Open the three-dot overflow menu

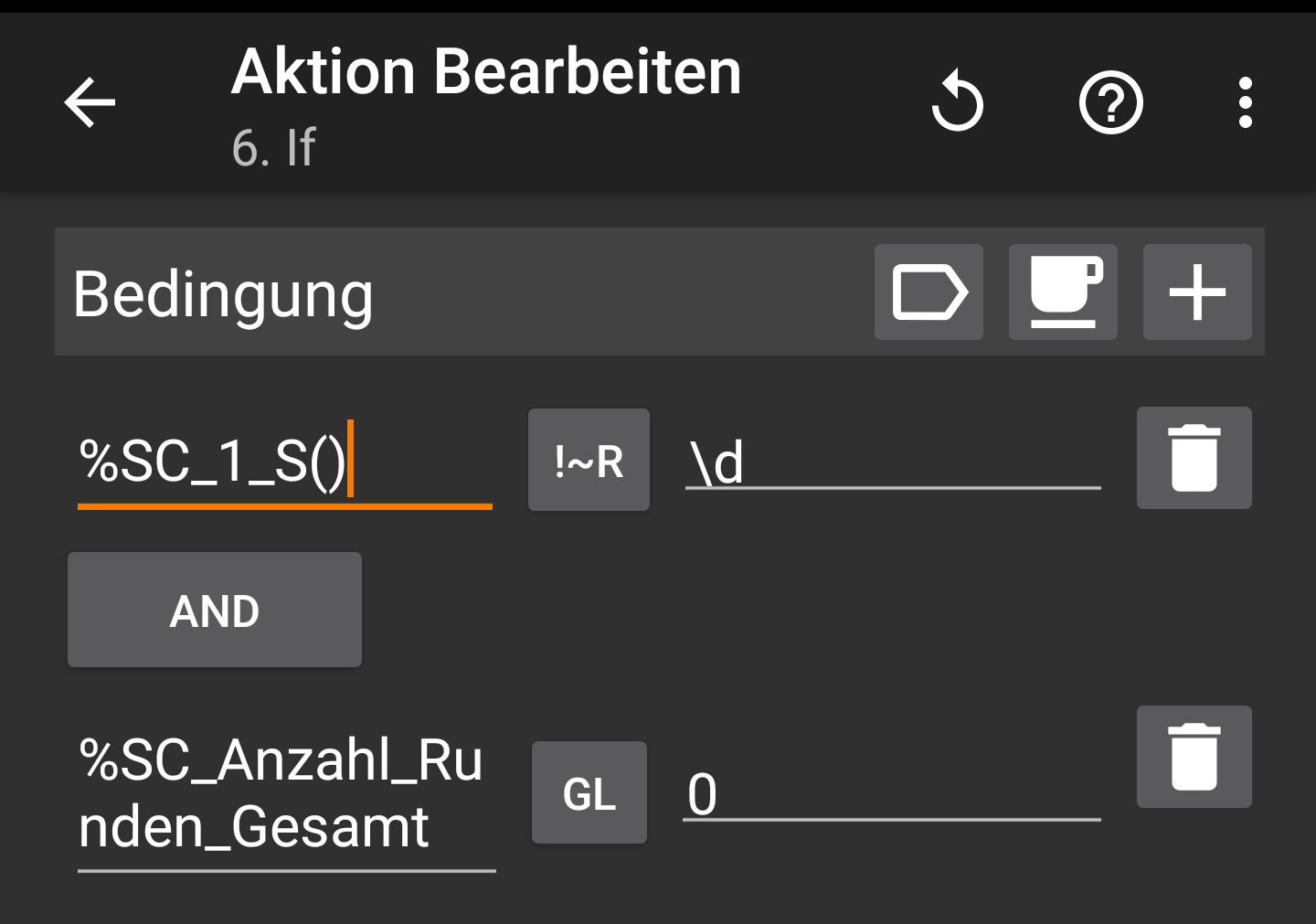tap(1245, 102)
